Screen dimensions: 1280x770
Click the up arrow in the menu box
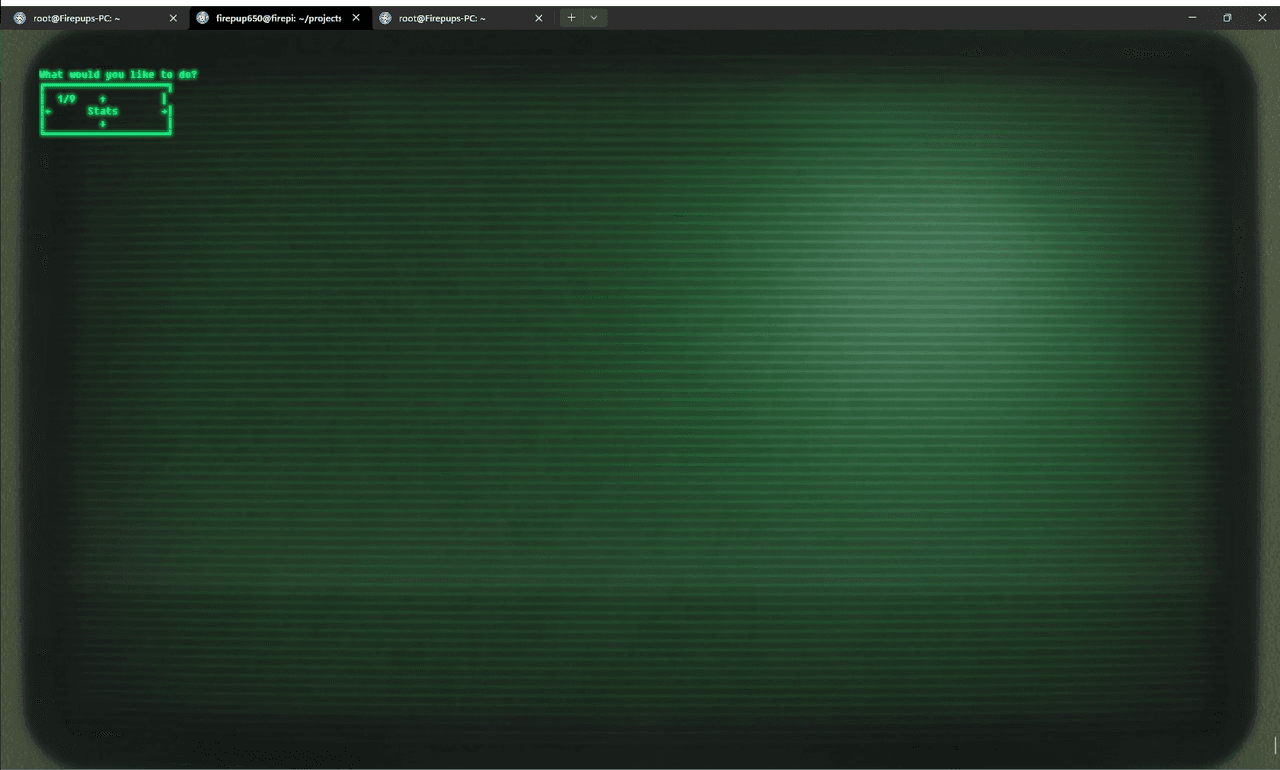(x=103, y=99)
